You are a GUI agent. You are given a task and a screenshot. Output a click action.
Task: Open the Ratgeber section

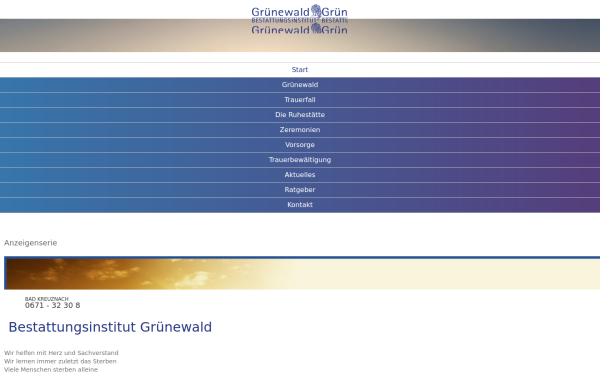point(300,190)
